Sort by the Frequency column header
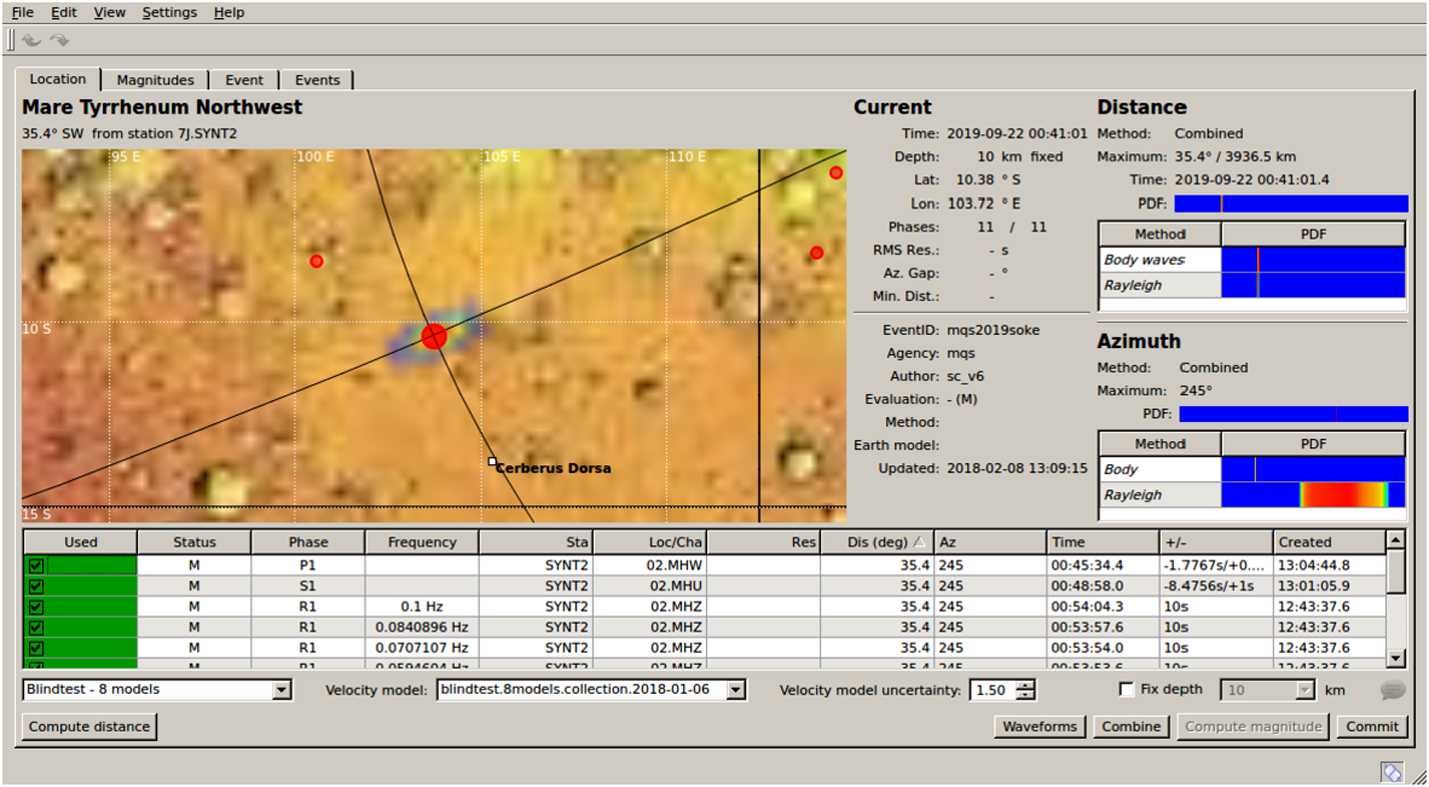1429x787 pixels. [422, 542]
